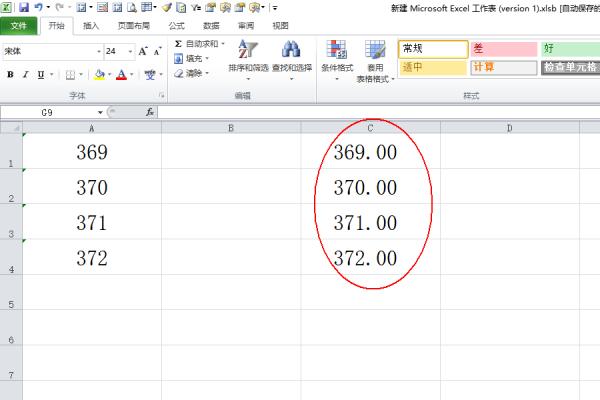Screen dimensions: 600x400
Task: Click the Save icon in quick access toolbar
Action: pyautogui.click(x=24, y=7)
